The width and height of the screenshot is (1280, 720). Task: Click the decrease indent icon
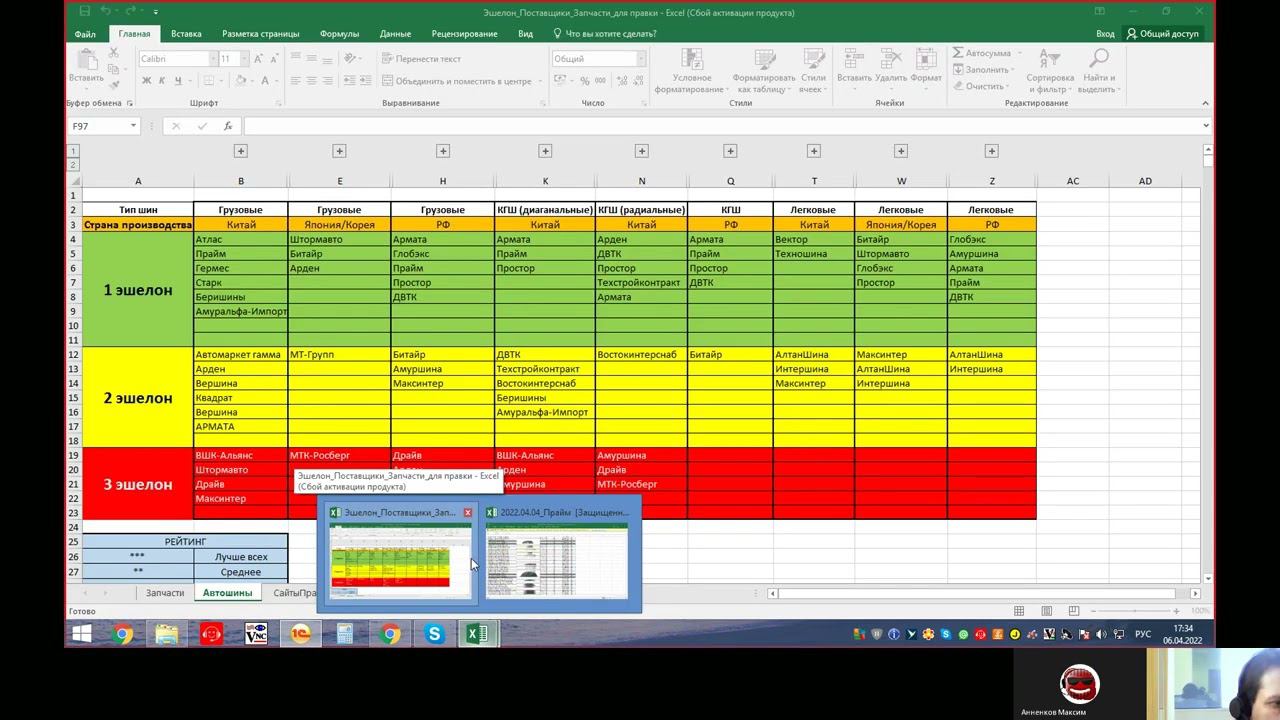coord(351,81)
